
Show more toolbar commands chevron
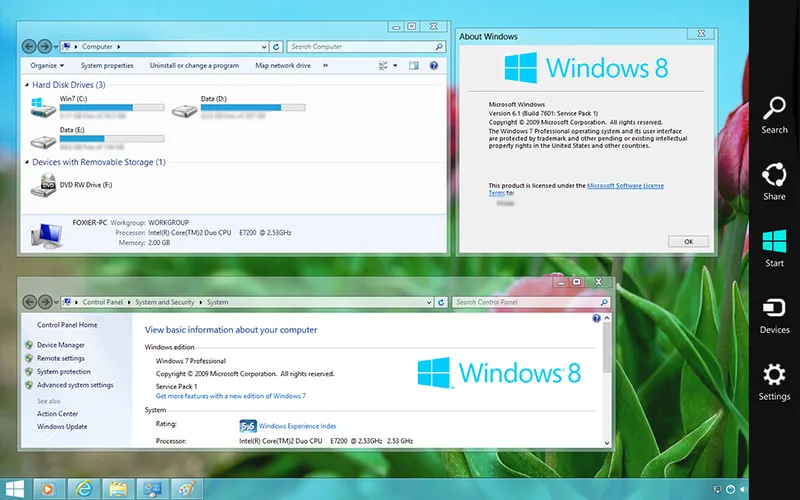click(326, 65)
